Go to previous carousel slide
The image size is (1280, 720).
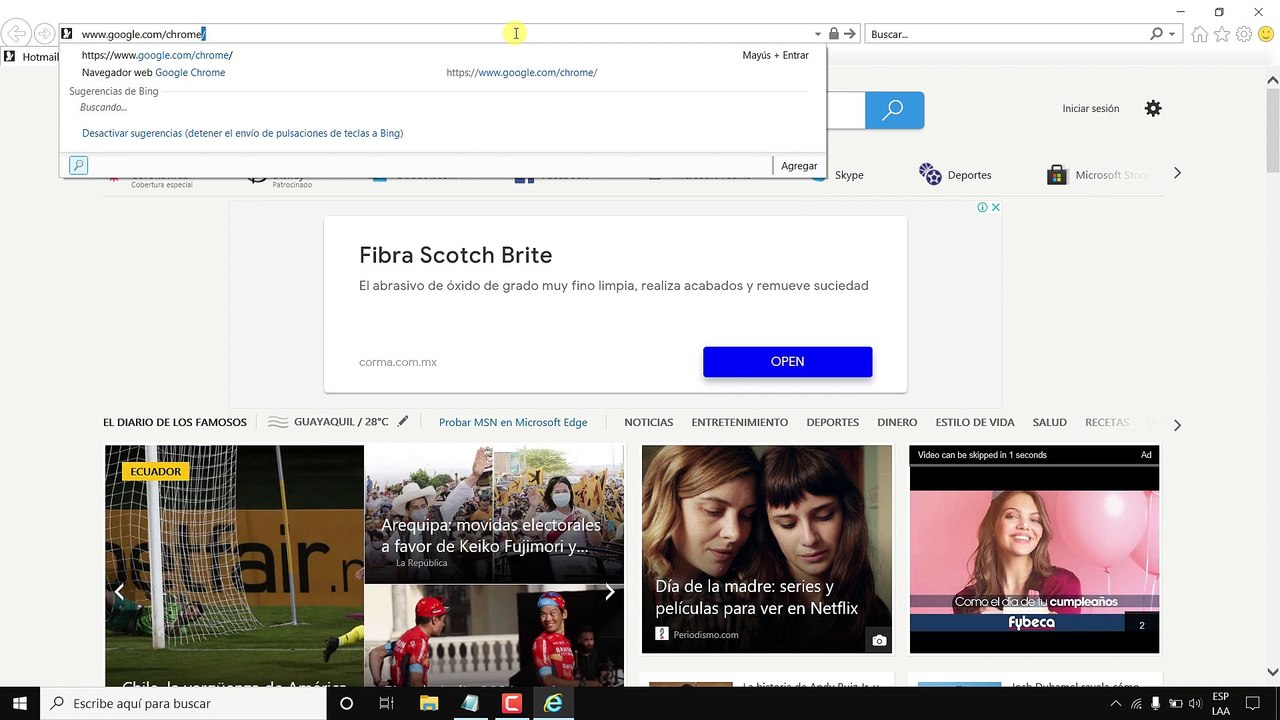tap(119, 592)
